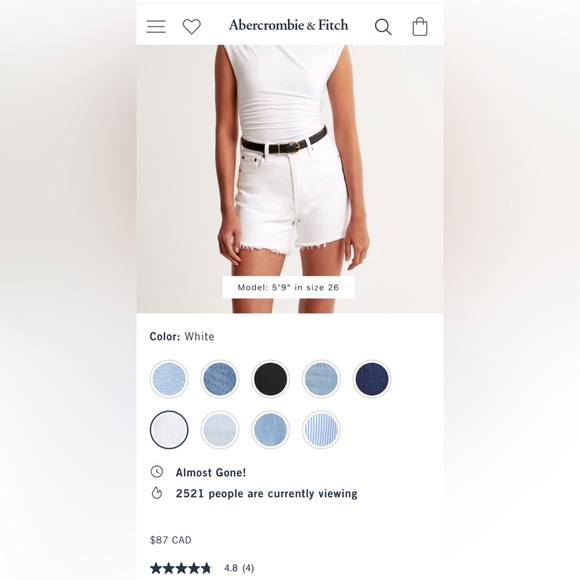Choose the blue striped pattern swatch
This screenshot has width=580, height=580.
pos(321,430)
